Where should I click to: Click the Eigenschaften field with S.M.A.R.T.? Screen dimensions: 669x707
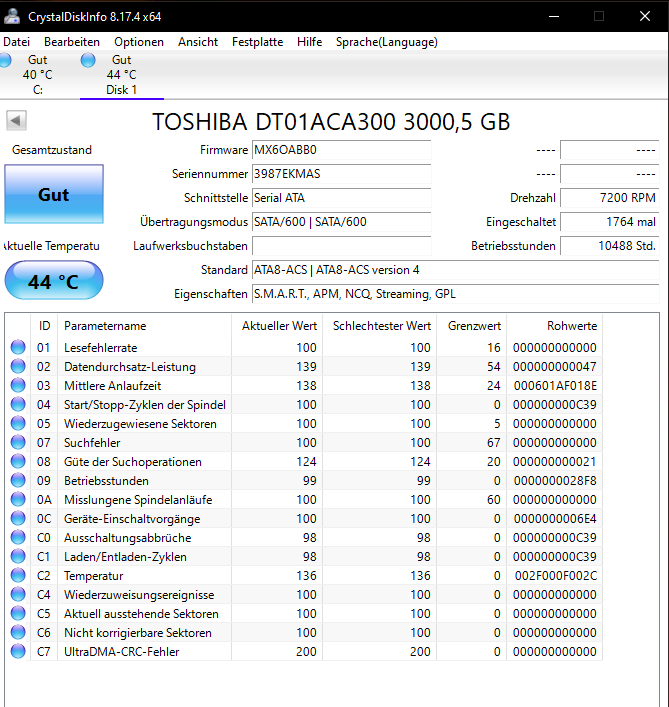pos(455,294)
